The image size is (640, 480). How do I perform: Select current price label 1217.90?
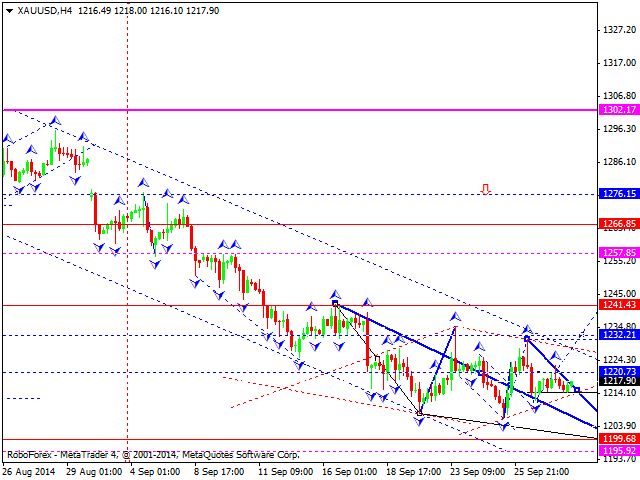619,380
